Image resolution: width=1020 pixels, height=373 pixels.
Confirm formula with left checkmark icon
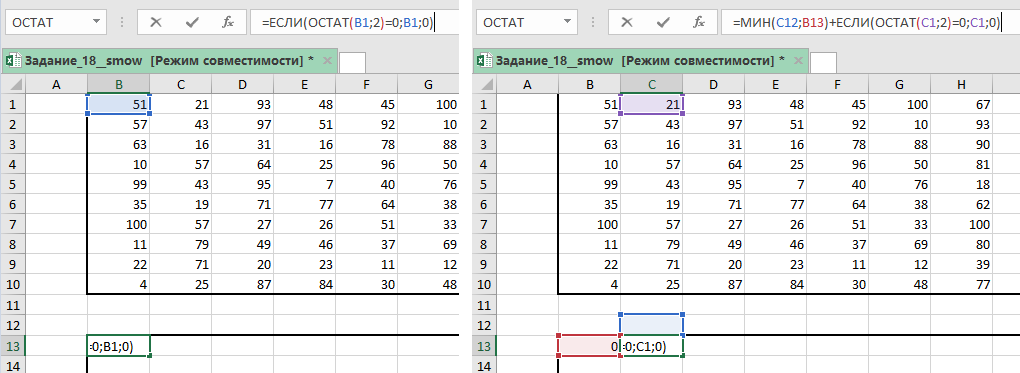(x=192, y=22)
